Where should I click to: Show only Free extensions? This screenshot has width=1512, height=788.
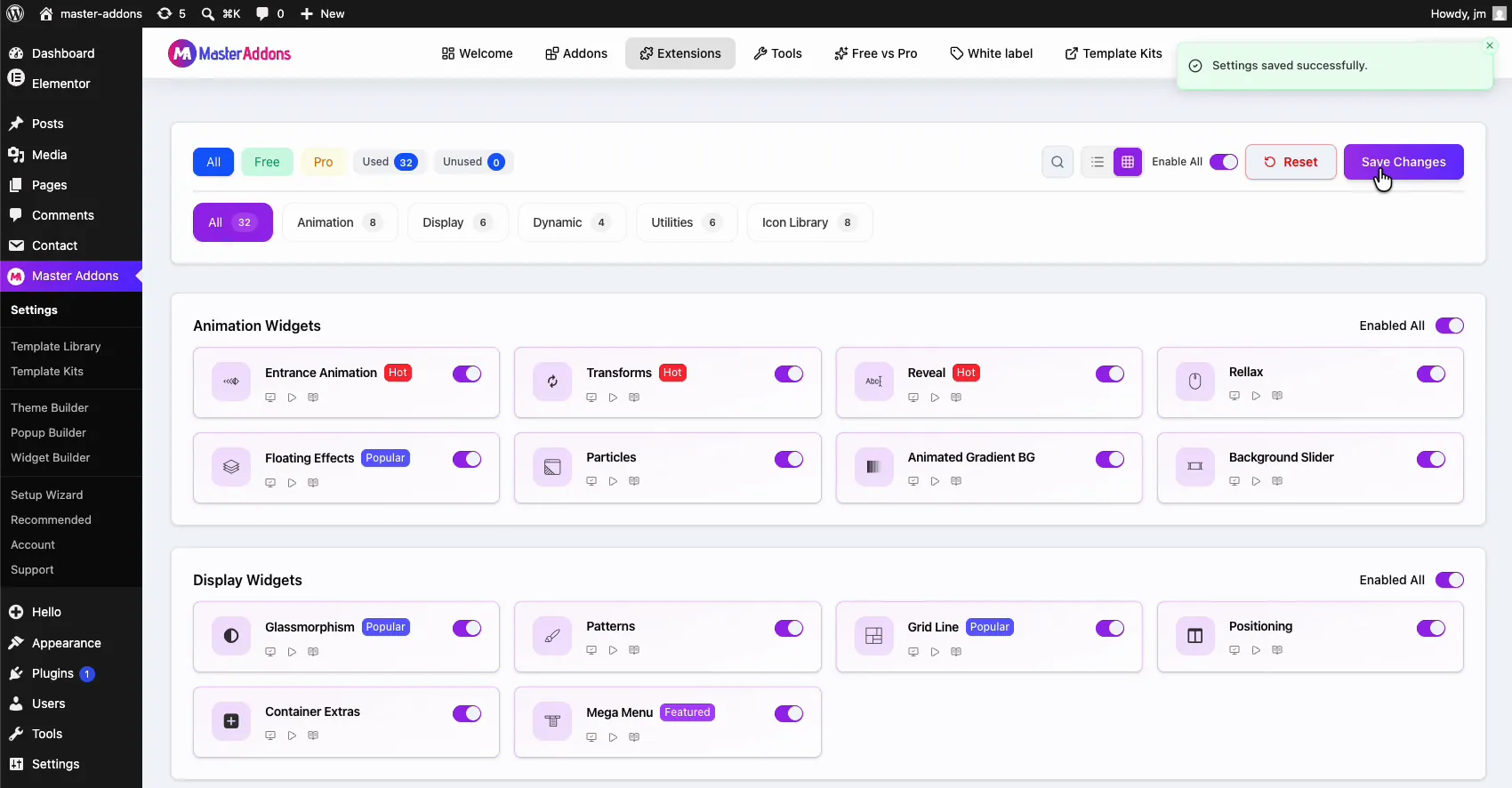tap(267, 162)
